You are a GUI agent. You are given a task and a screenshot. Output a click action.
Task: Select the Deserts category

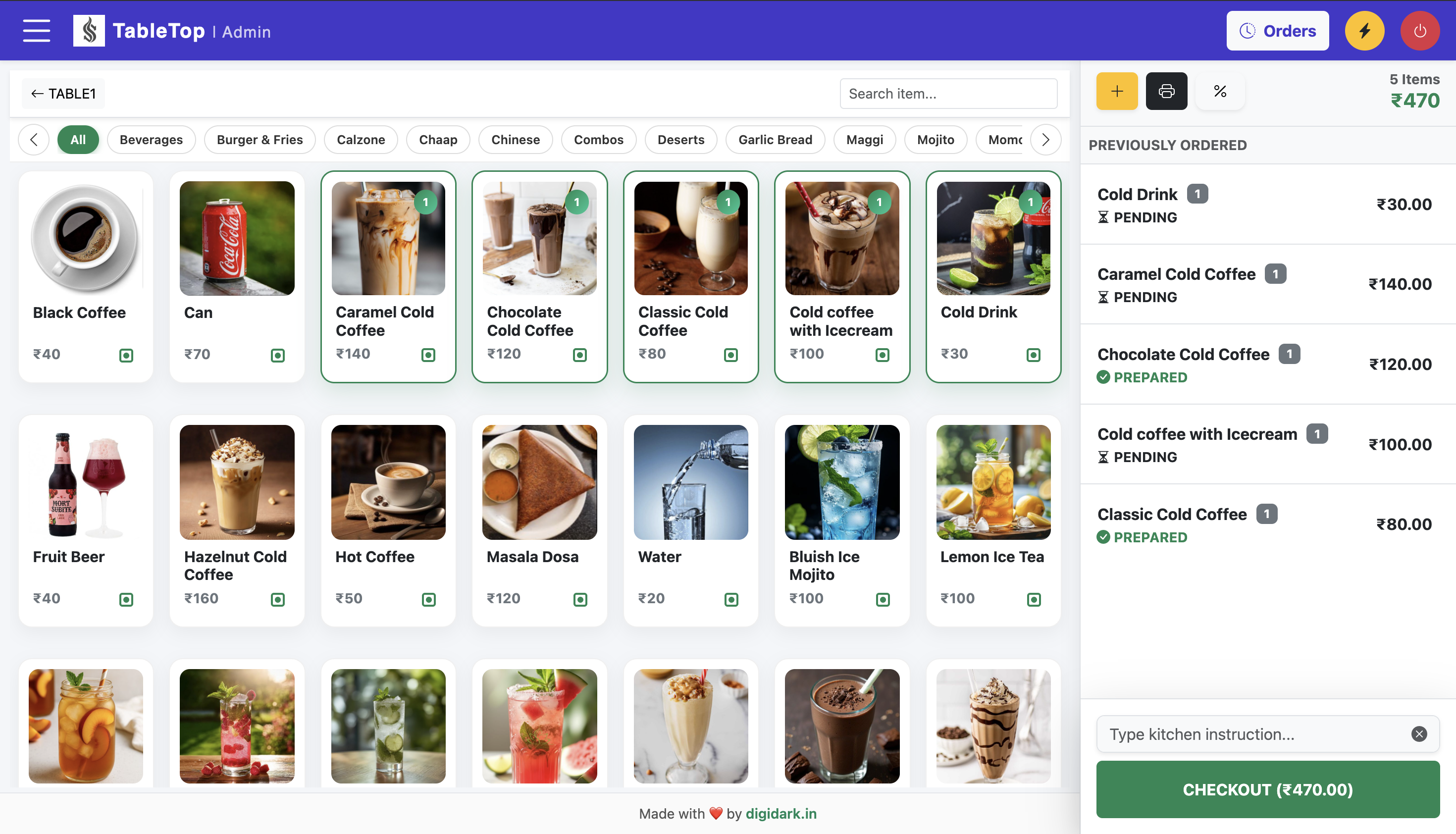[x=681, y=140]
